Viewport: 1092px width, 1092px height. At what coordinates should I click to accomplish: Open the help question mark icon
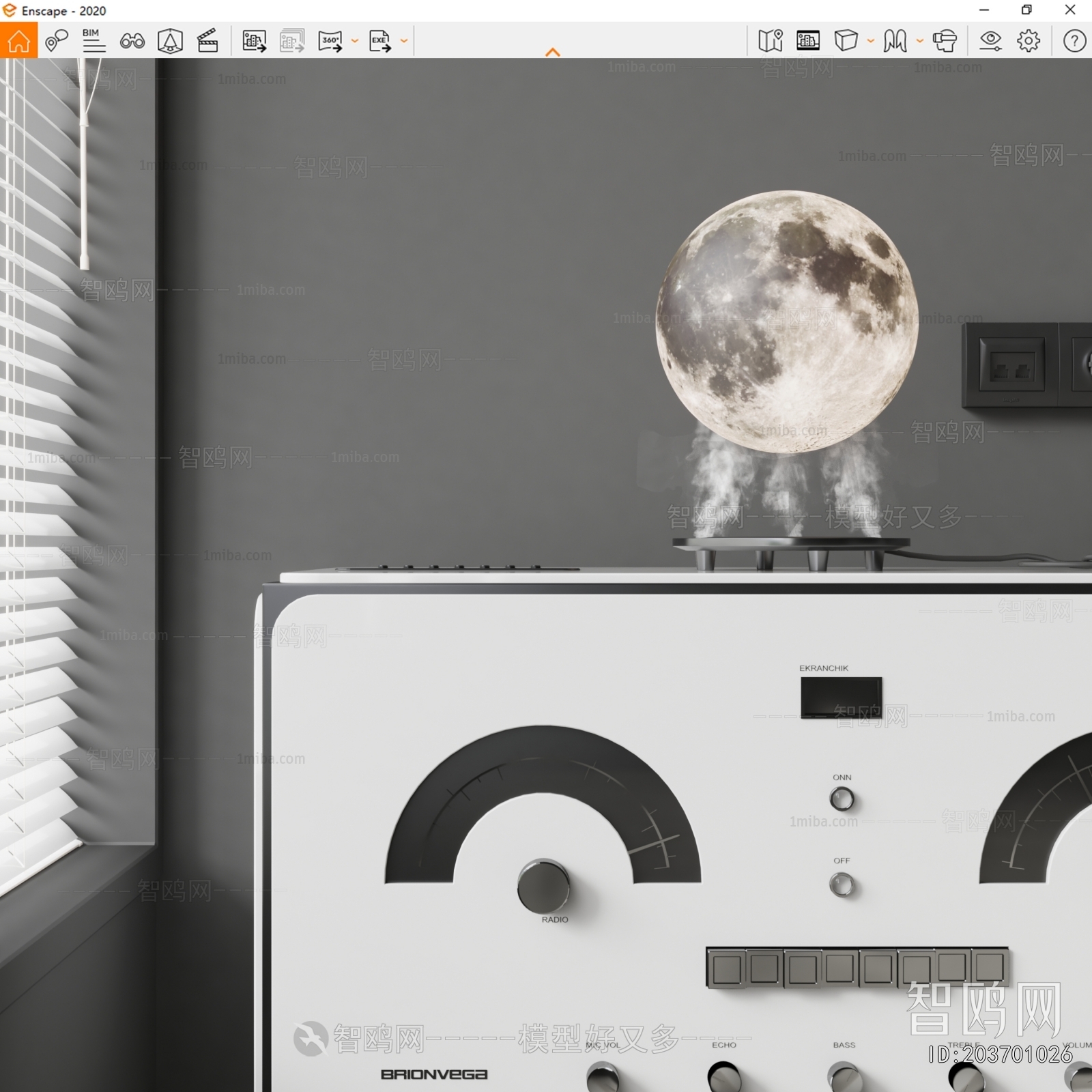[x=1074, y=41]
